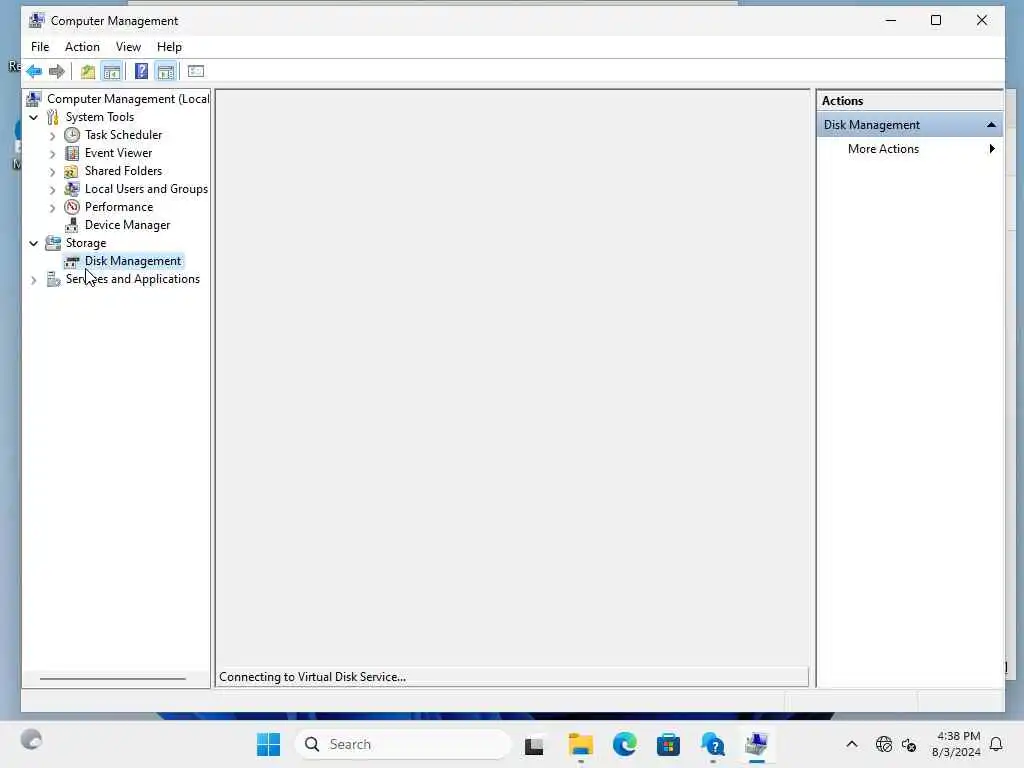Screen dimensions: 1024x768
Task: Click the Event Viewer icon
Action: (72, 153)
